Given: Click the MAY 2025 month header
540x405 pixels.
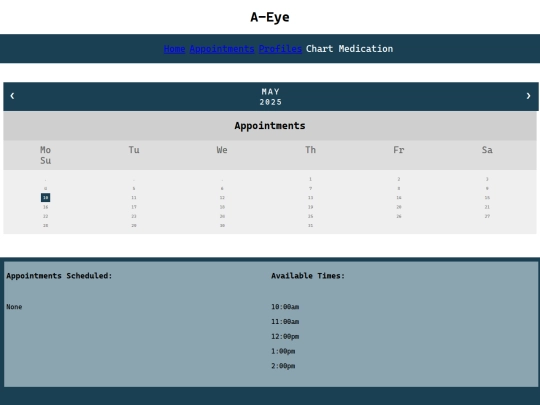Looking at the screenshot, I should tap(271, 97).
